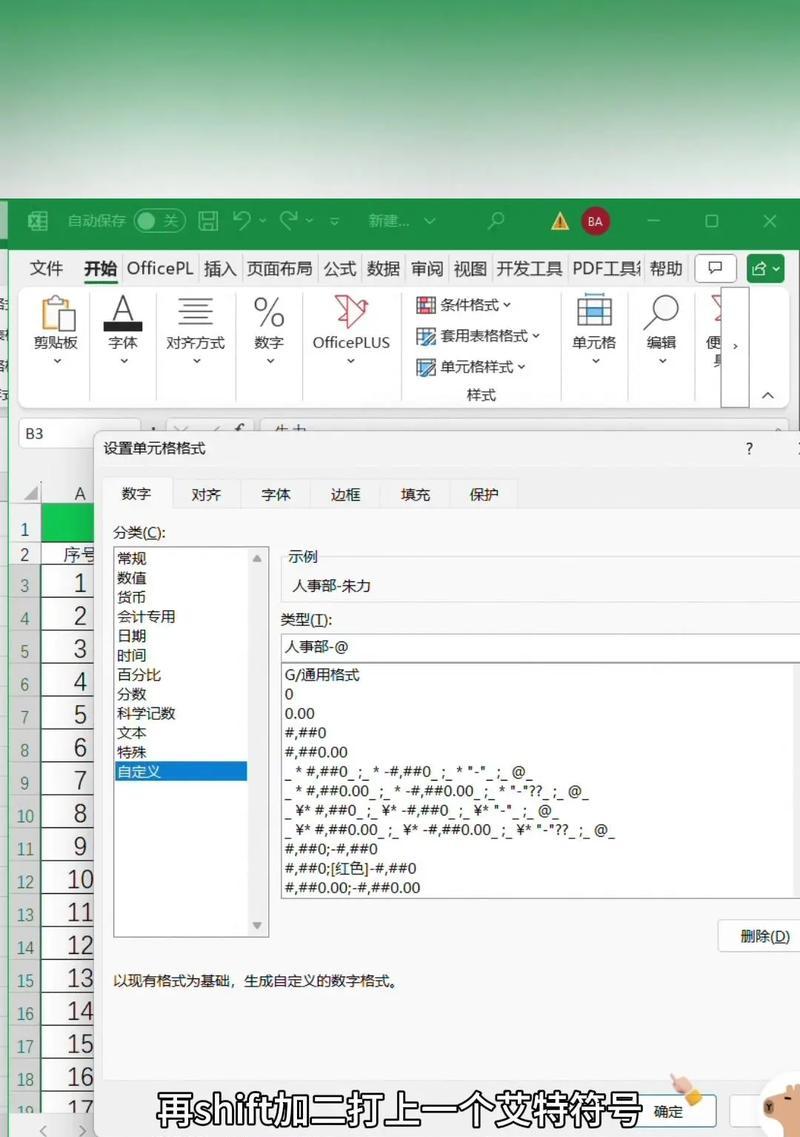This screenshot has height=1137, width=800.
Task: Switch to the 填充 dialog tab
Action: pos(415,495)
